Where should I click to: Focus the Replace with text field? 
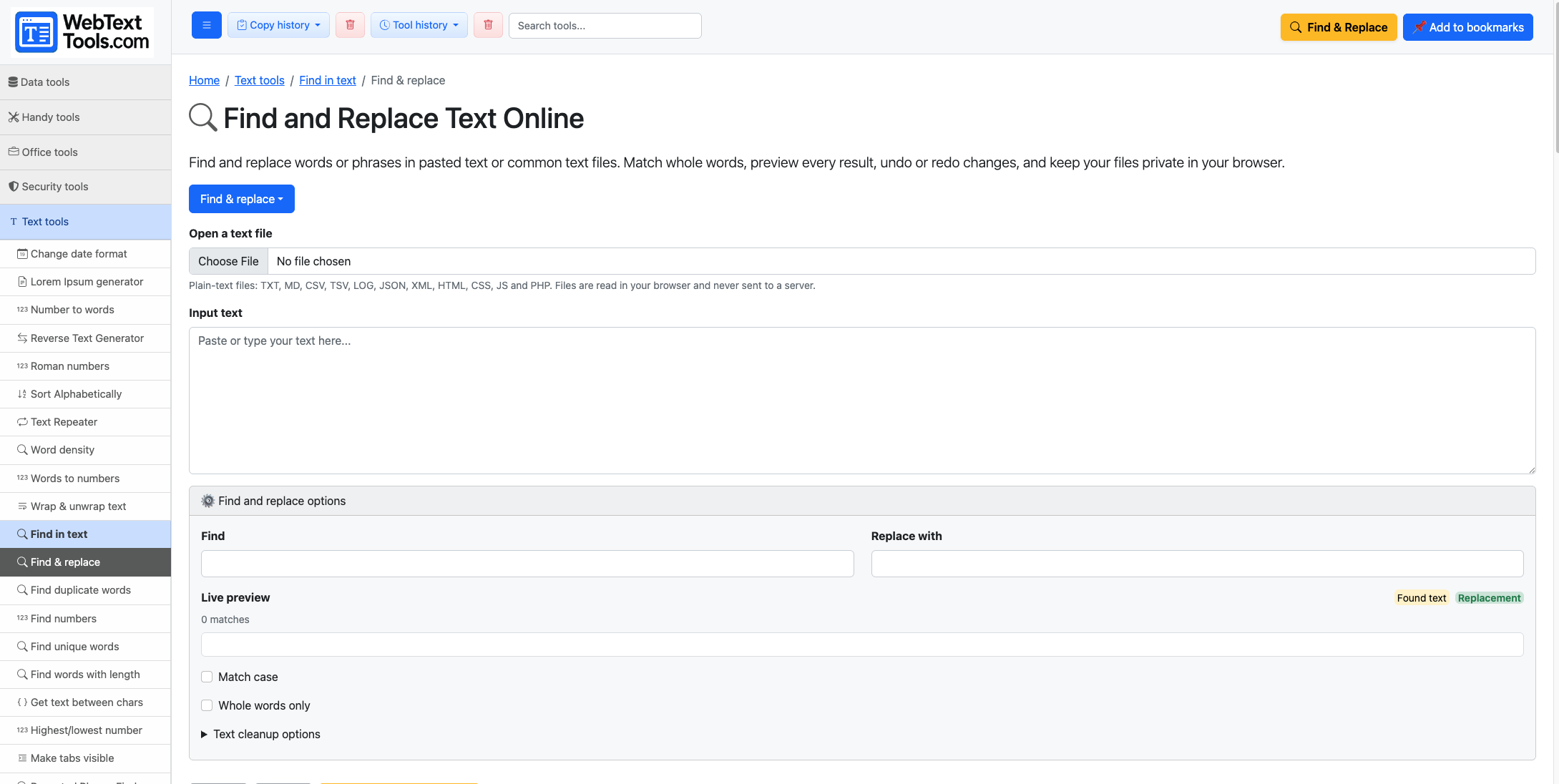tap(1197, 564)
